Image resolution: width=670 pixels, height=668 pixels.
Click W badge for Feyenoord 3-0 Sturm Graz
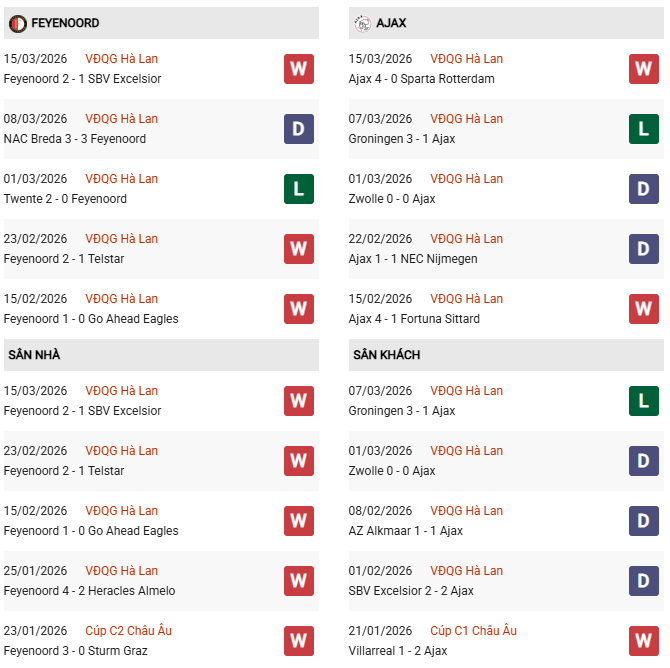point(298,641)
